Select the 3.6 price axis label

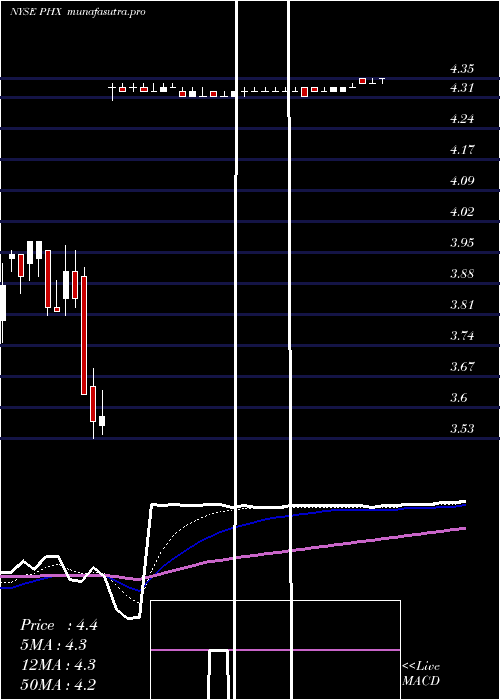pos(458,398)
